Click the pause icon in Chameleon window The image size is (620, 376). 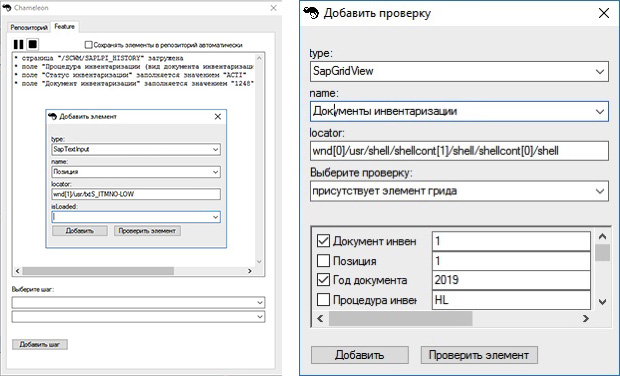coord(19,44)
